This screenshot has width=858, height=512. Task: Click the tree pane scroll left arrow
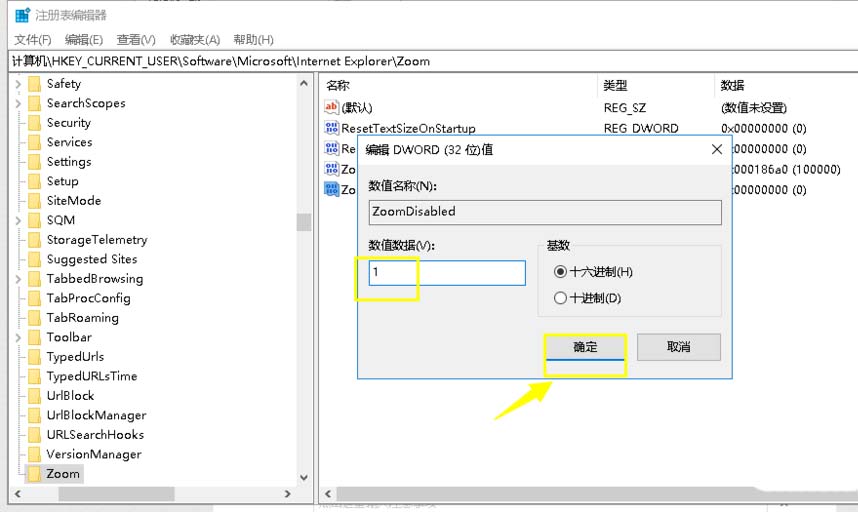pyautogui.click(x=18, y=493)
